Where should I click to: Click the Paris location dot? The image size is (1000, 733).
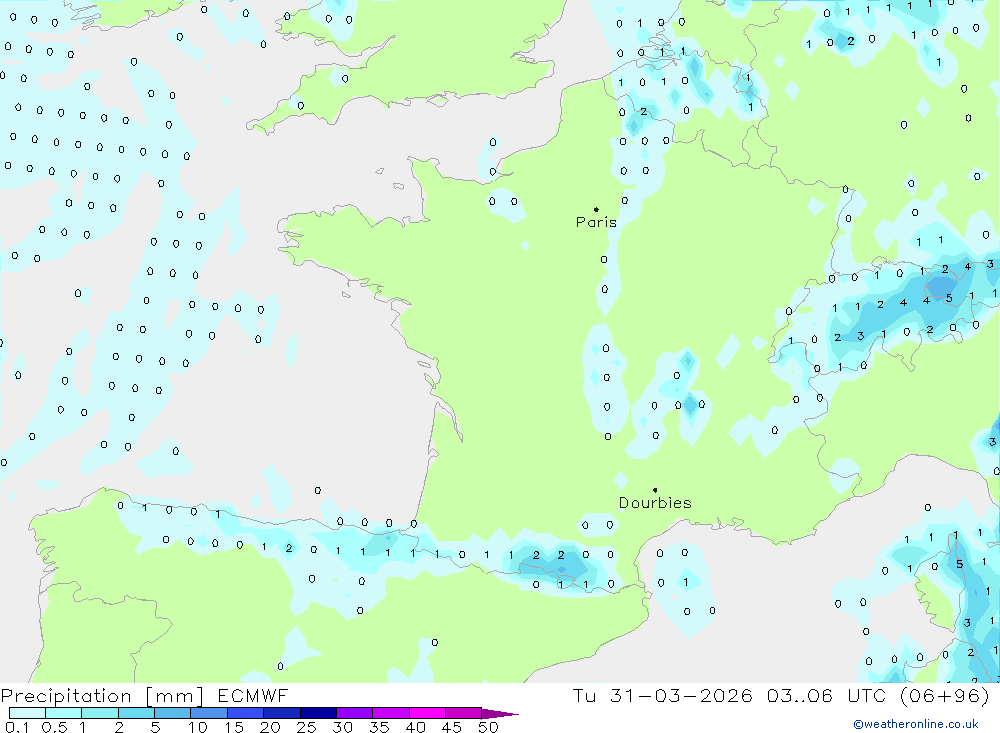(596, 209)
